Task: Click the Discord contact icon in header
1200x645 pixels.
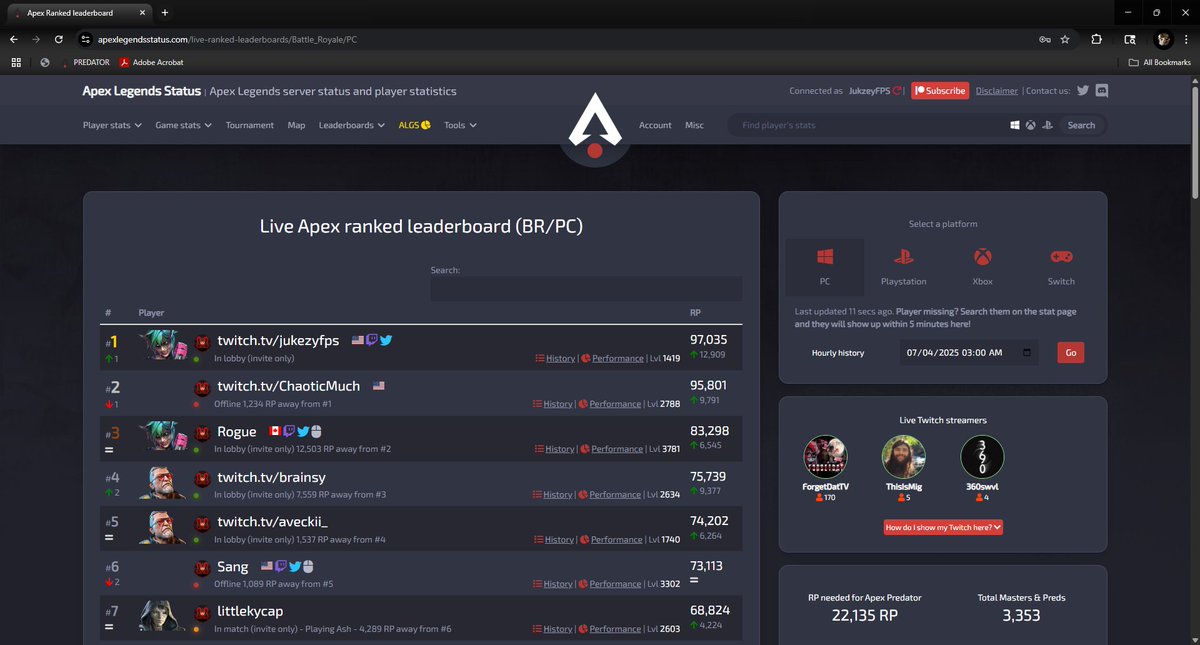Action: (x=1101, y=90)
